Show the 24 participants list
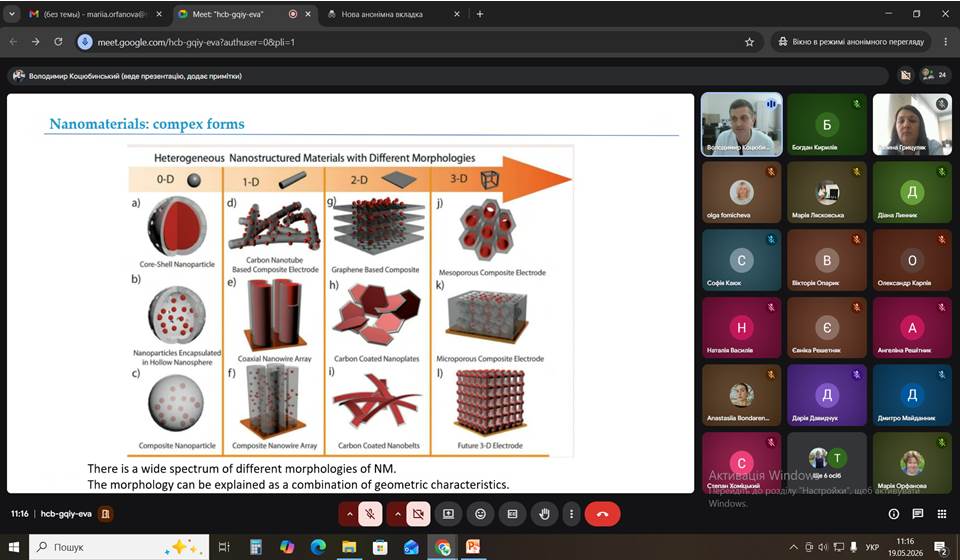Screen dimensions: 960x560 point(934,75)
